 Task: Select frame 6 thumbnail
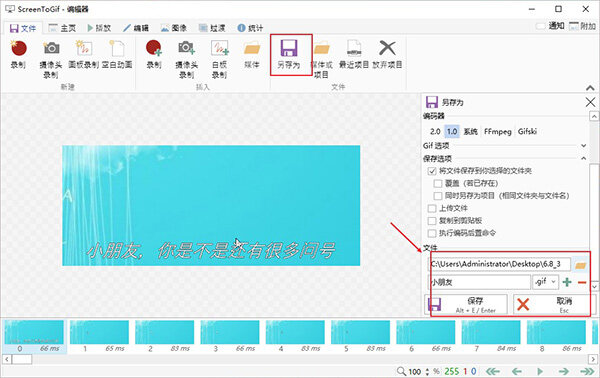coord(426,332)
